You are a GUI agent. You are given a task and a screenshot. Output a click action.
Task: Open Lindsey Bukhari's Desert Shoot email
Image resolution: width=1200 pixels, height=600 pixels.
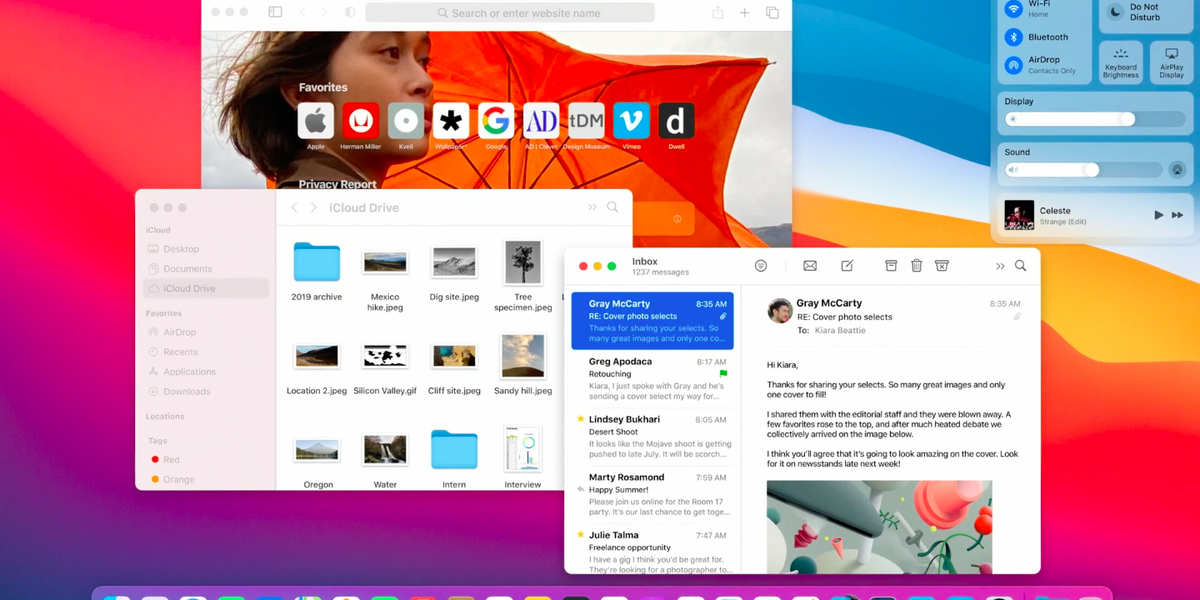tap(652, 437)
